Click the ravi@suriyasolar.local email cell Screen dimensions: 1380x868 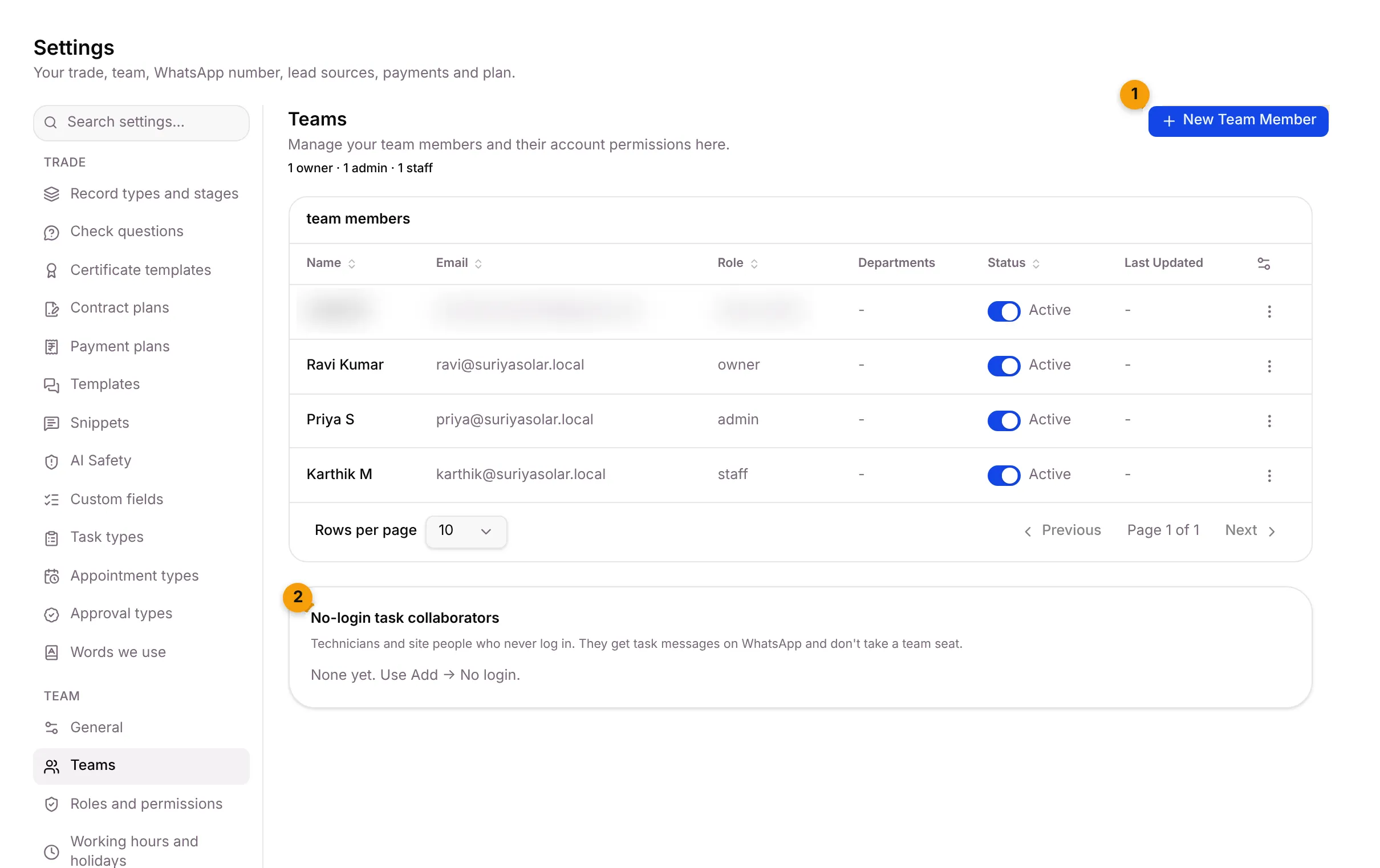(510, 365)
